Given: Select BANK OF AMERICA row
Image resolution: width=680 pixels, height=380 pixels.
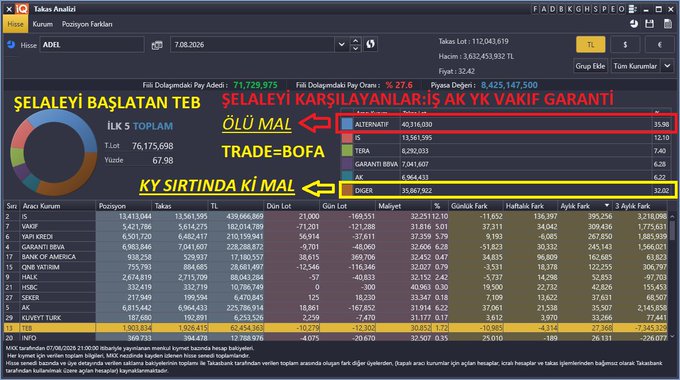Looking at the screenshot, I should (336, 257).
